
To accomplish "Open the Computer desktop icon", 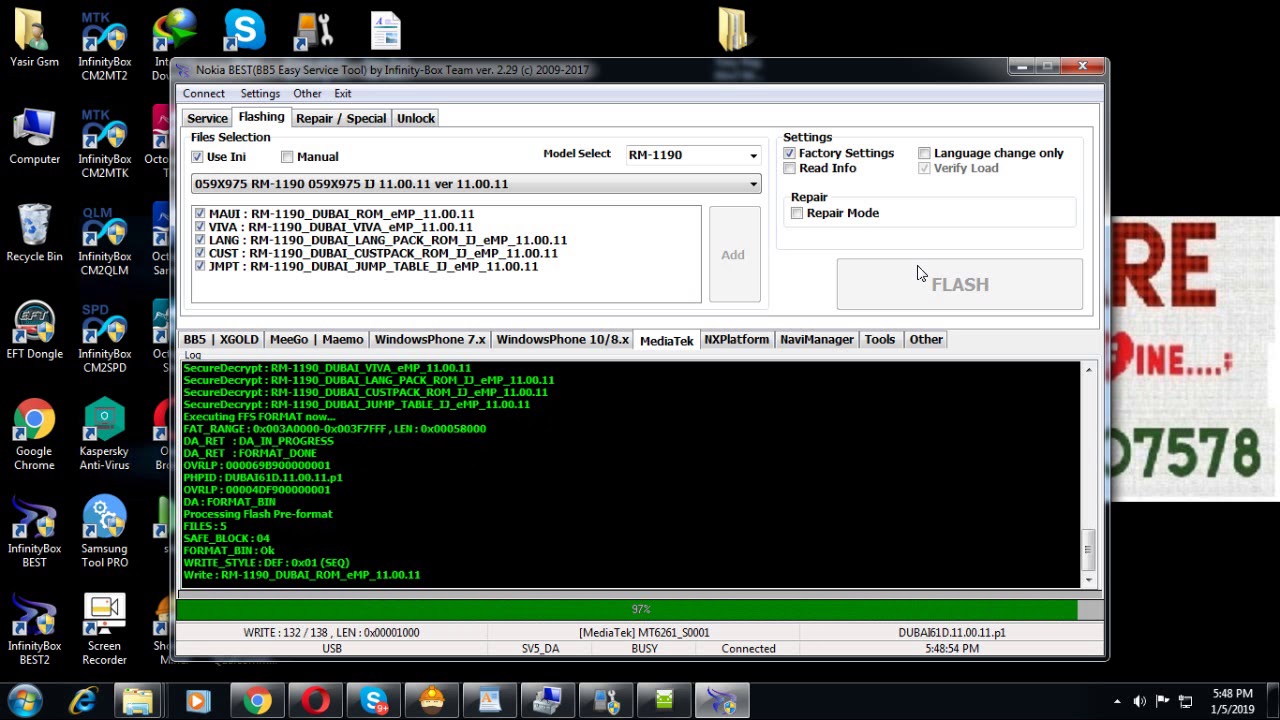I will coord(34,137).
